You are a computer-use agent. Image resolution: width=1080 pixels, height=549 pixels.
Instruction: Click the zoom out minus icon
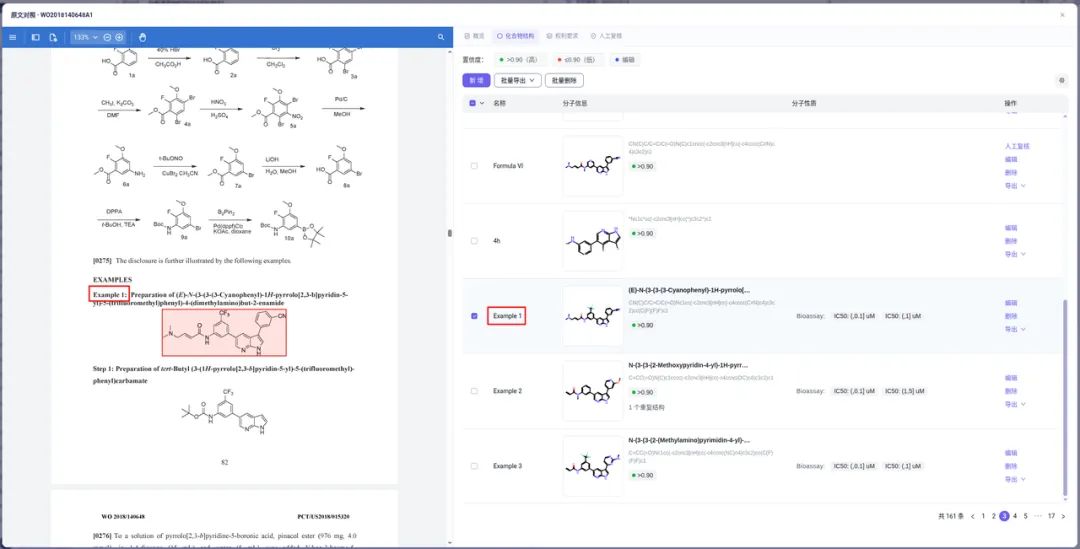click(x=107, y=37)
